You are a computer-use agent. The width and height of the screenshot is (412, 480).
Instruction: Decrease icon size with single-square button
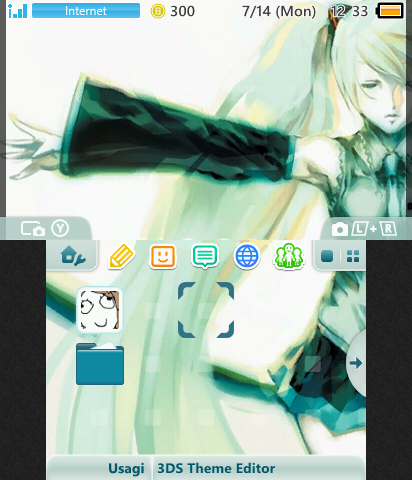(x=327, y=256)
